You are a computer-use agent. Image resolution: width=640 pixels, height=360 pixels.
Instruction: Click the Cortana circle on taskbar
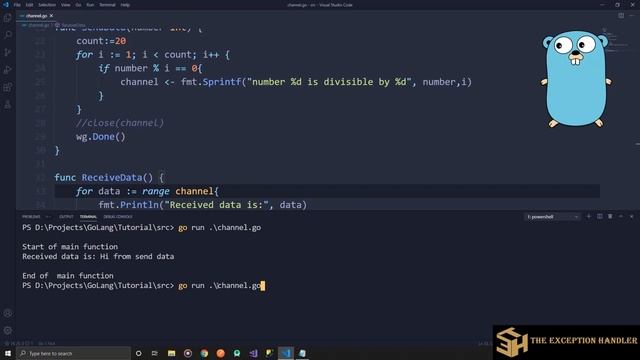(138, 353)
